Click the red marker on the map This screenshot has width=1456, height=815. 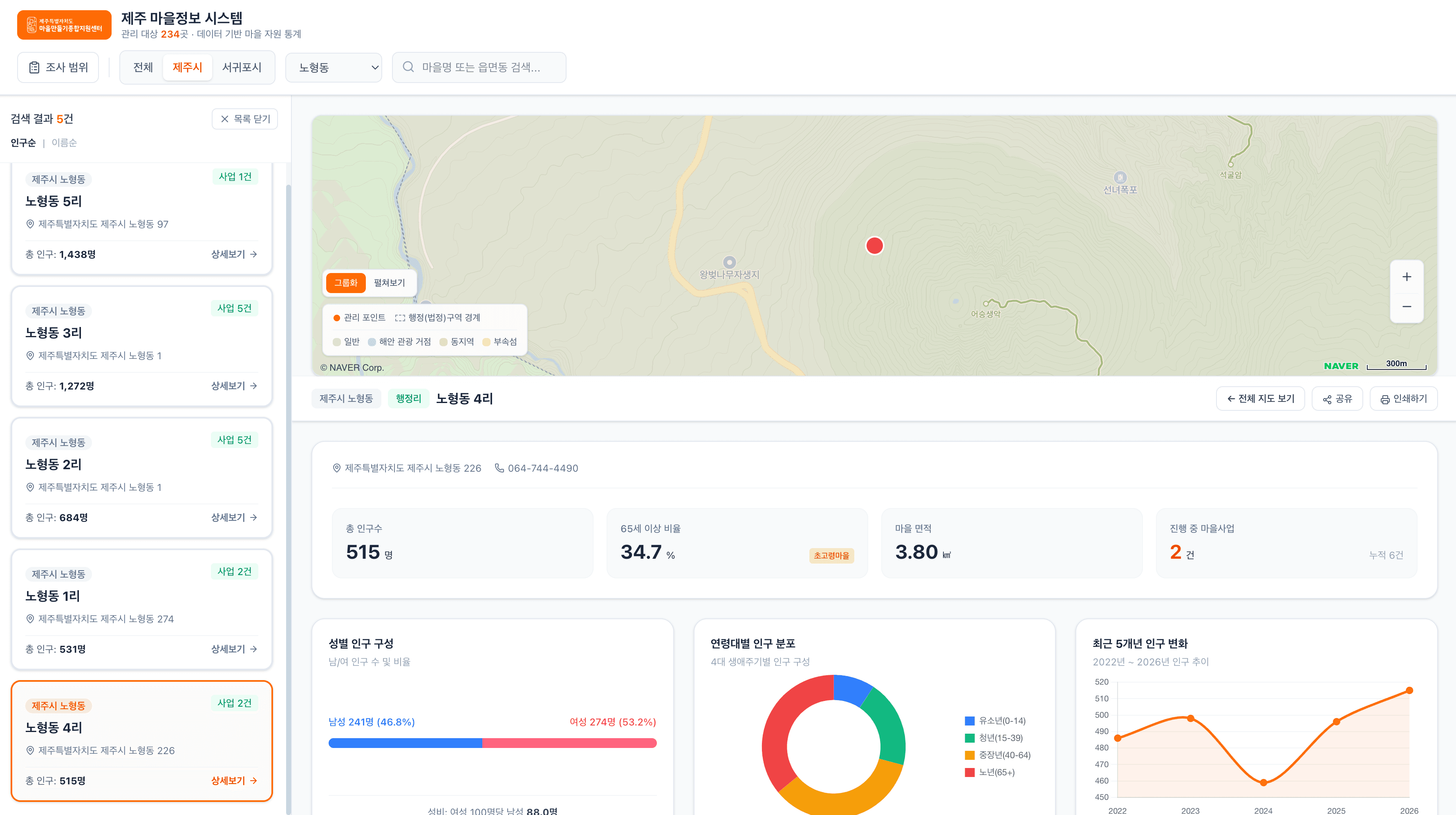(874, 245)
